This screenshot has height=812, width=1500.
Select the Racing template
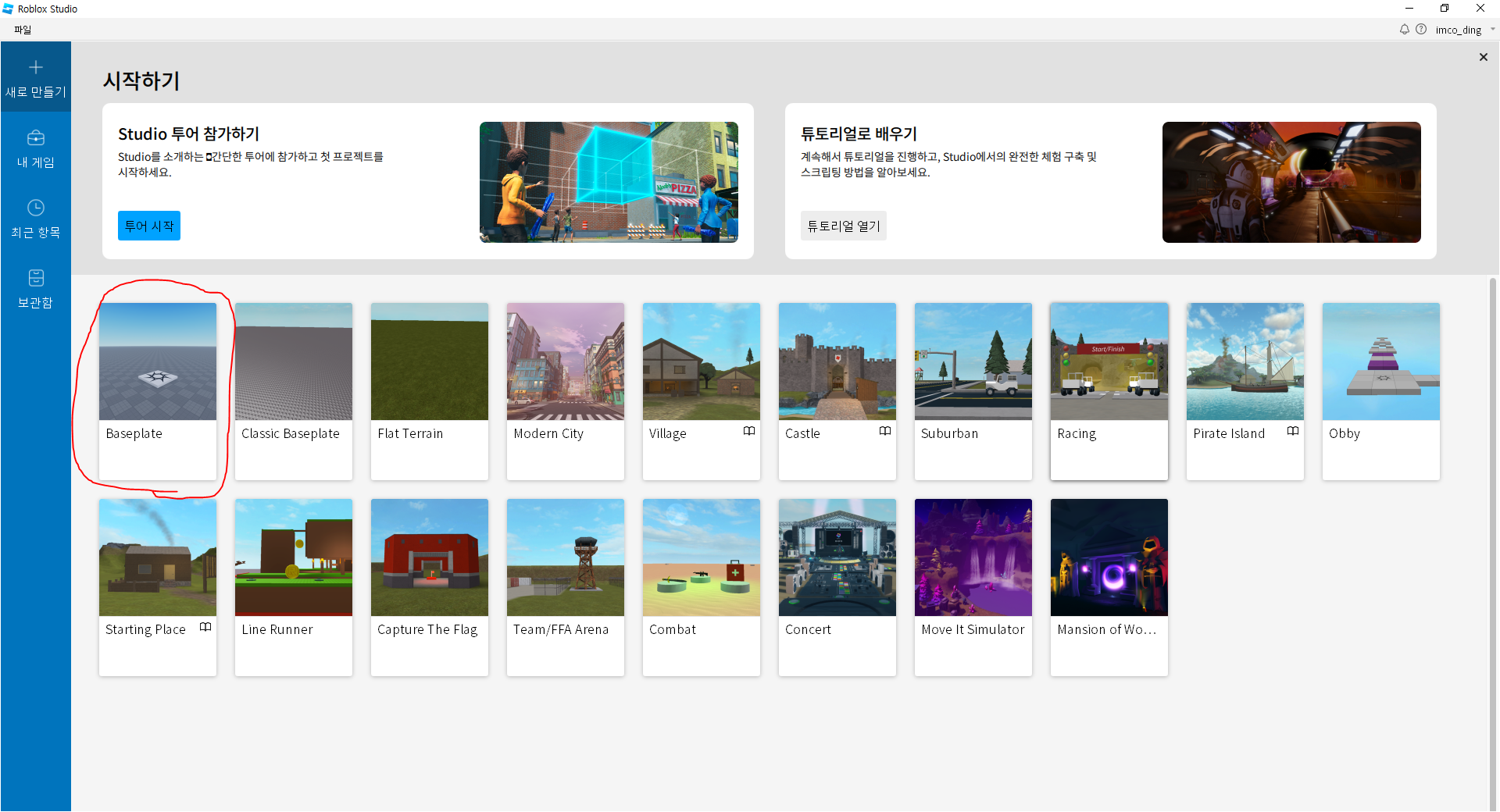[1109, 391]
